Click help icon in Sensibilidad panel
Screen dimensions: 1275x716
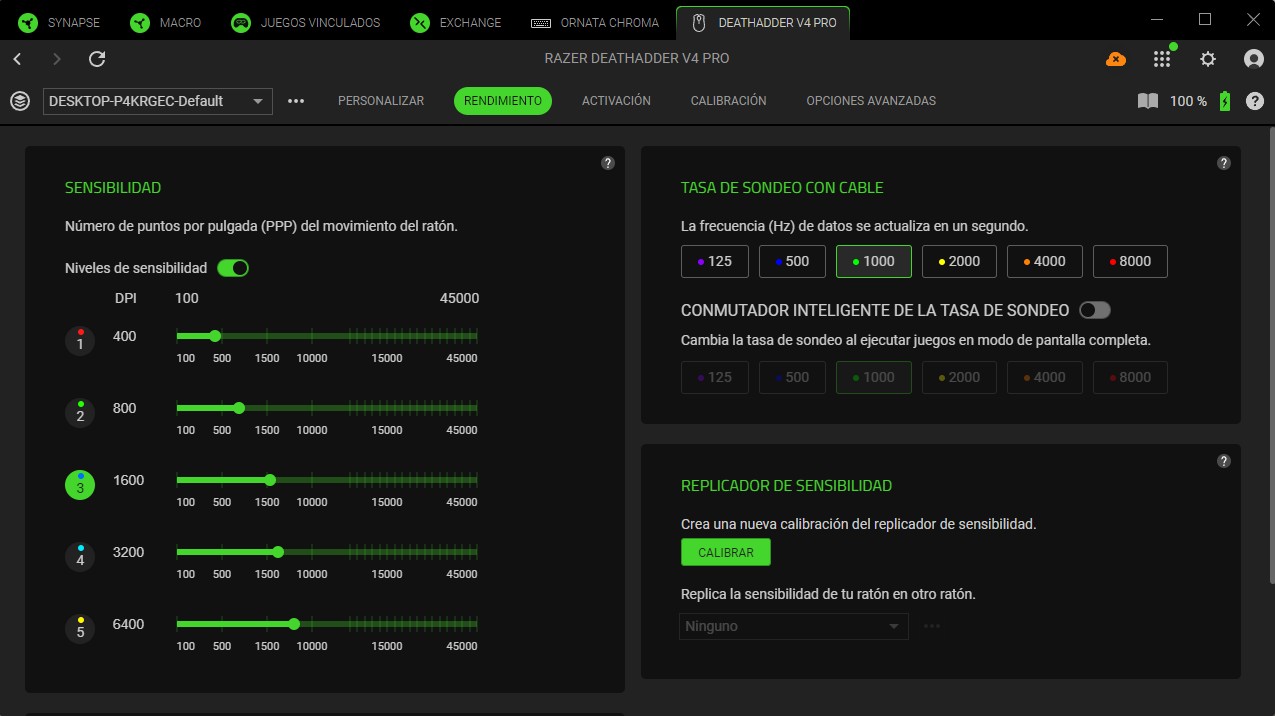(607, 163)
